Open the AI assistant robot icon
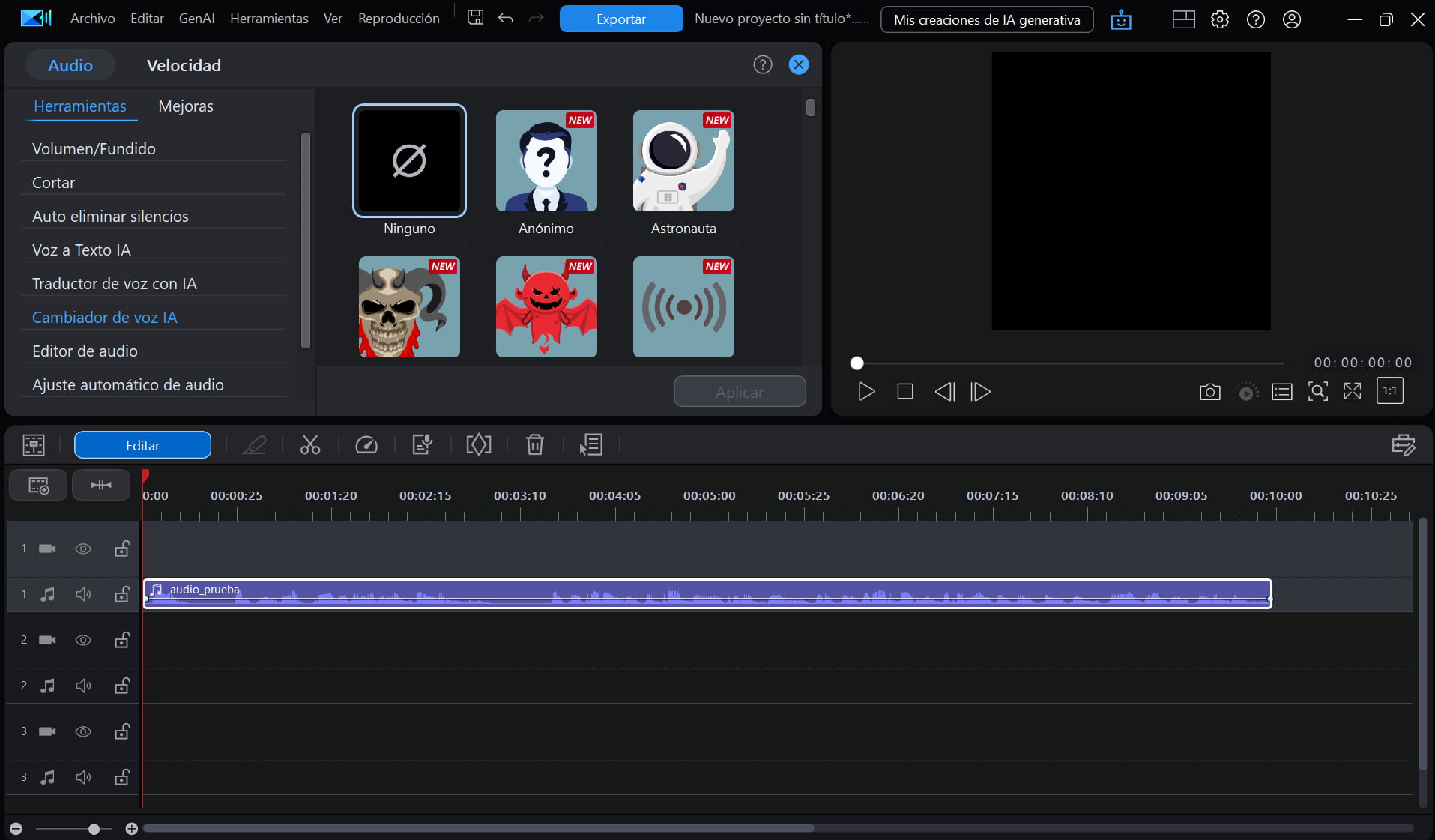1435x840 pixels. click(1121, 19)
